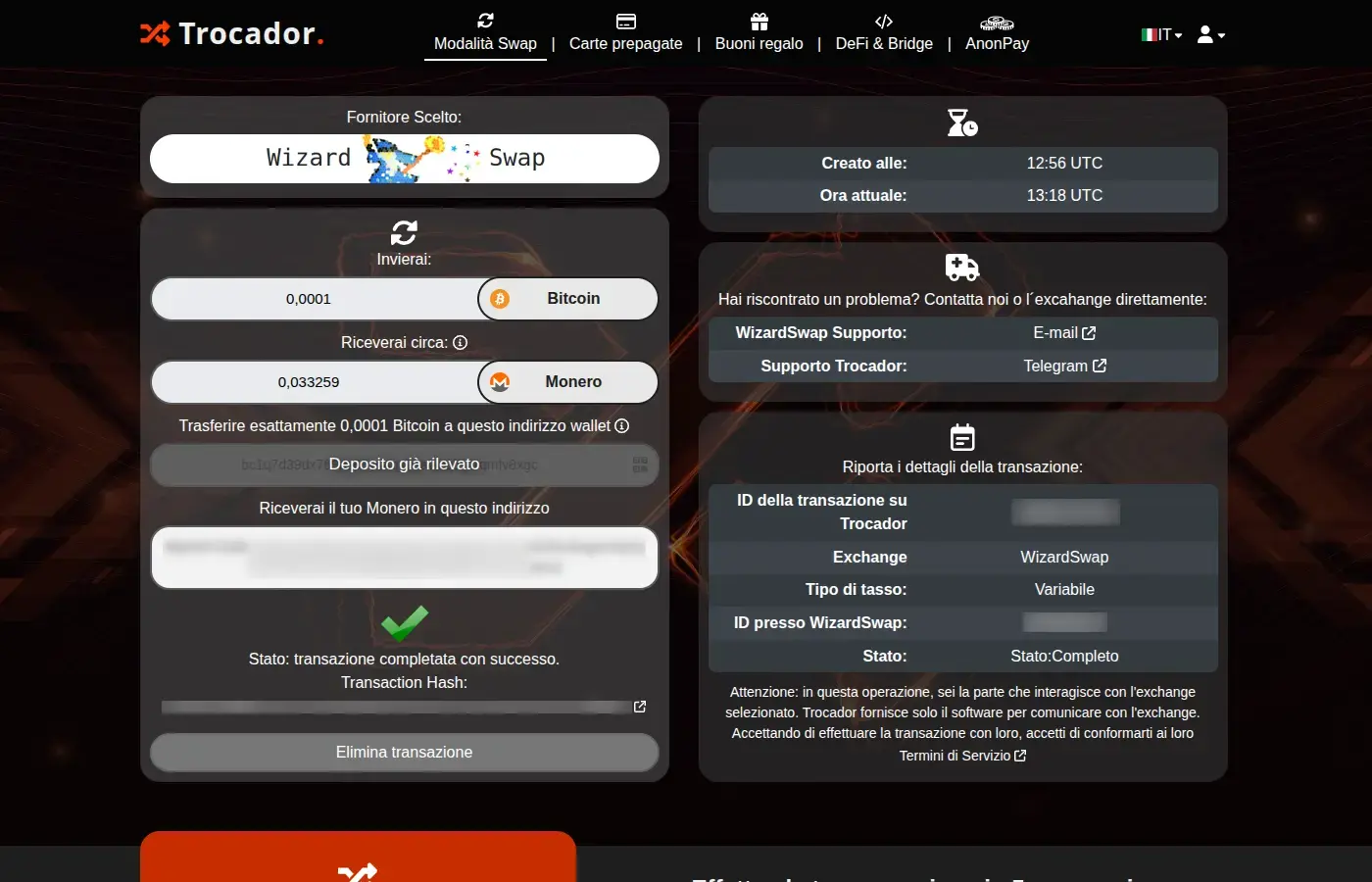Click the refresh icon above Invierai
Image resolution: width=1372 pixels, height=882 pixels.
(x=404, y=232)
